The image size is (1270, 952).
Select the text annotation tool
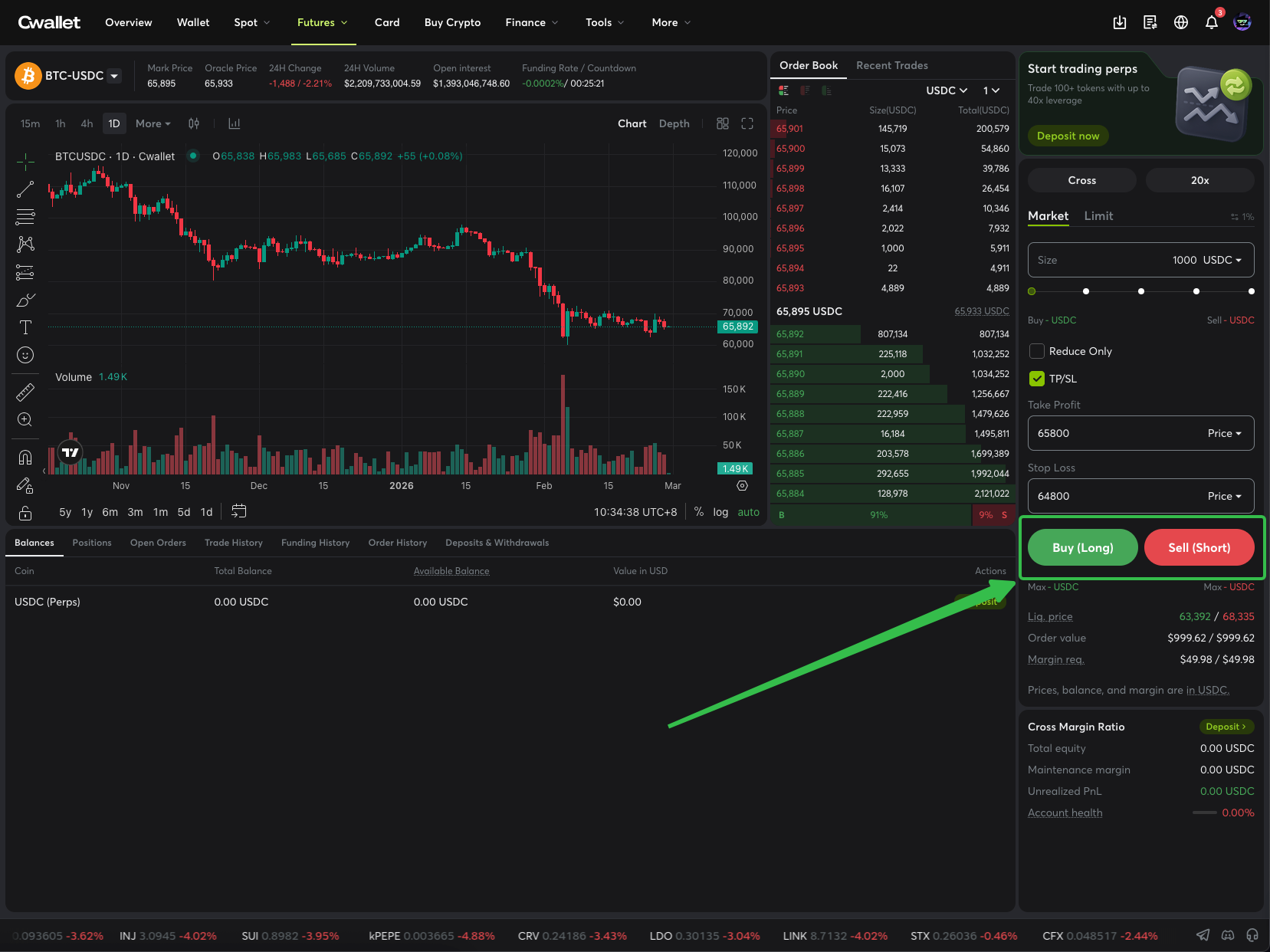click(x=25, y=327)
